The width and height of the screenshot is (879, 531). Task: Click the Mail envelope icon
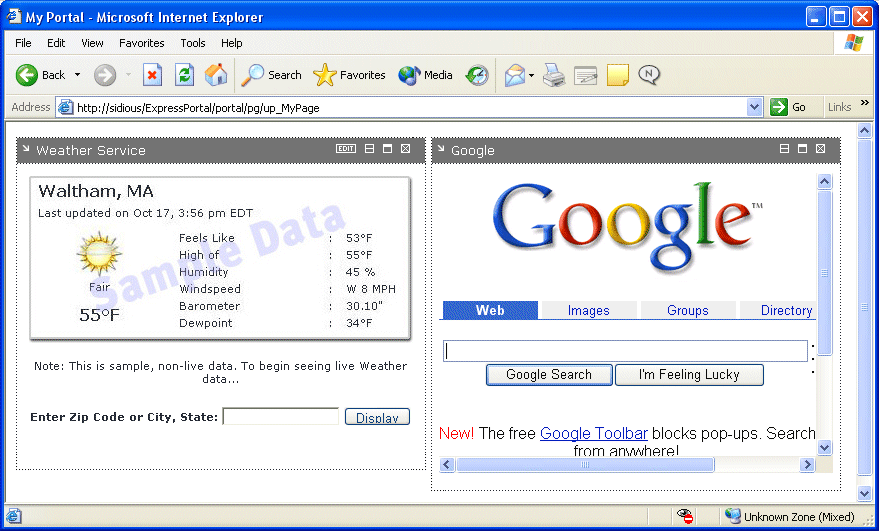coord(515,75)
